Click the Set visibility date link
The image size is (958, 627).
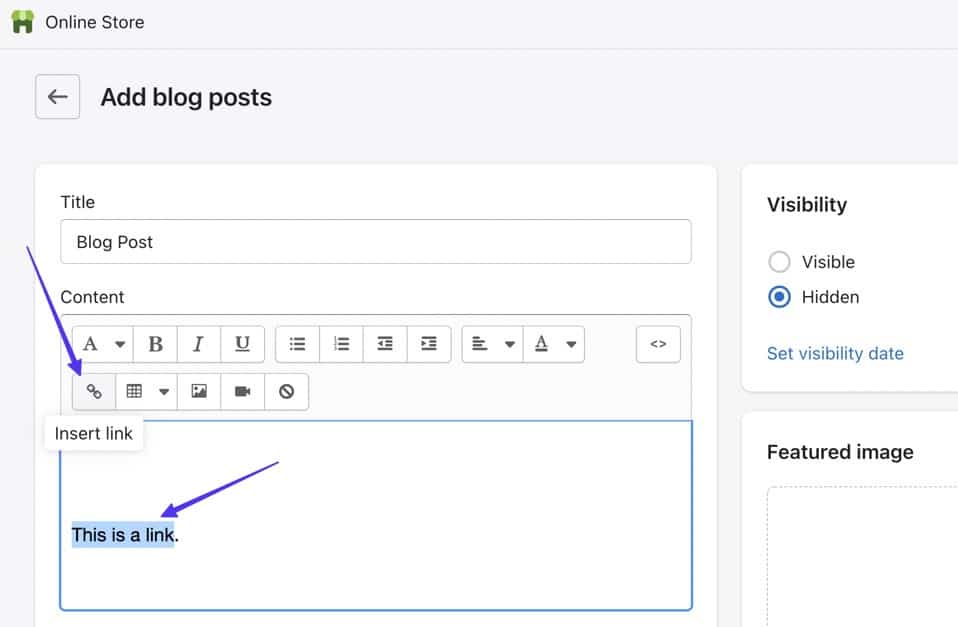835,353
